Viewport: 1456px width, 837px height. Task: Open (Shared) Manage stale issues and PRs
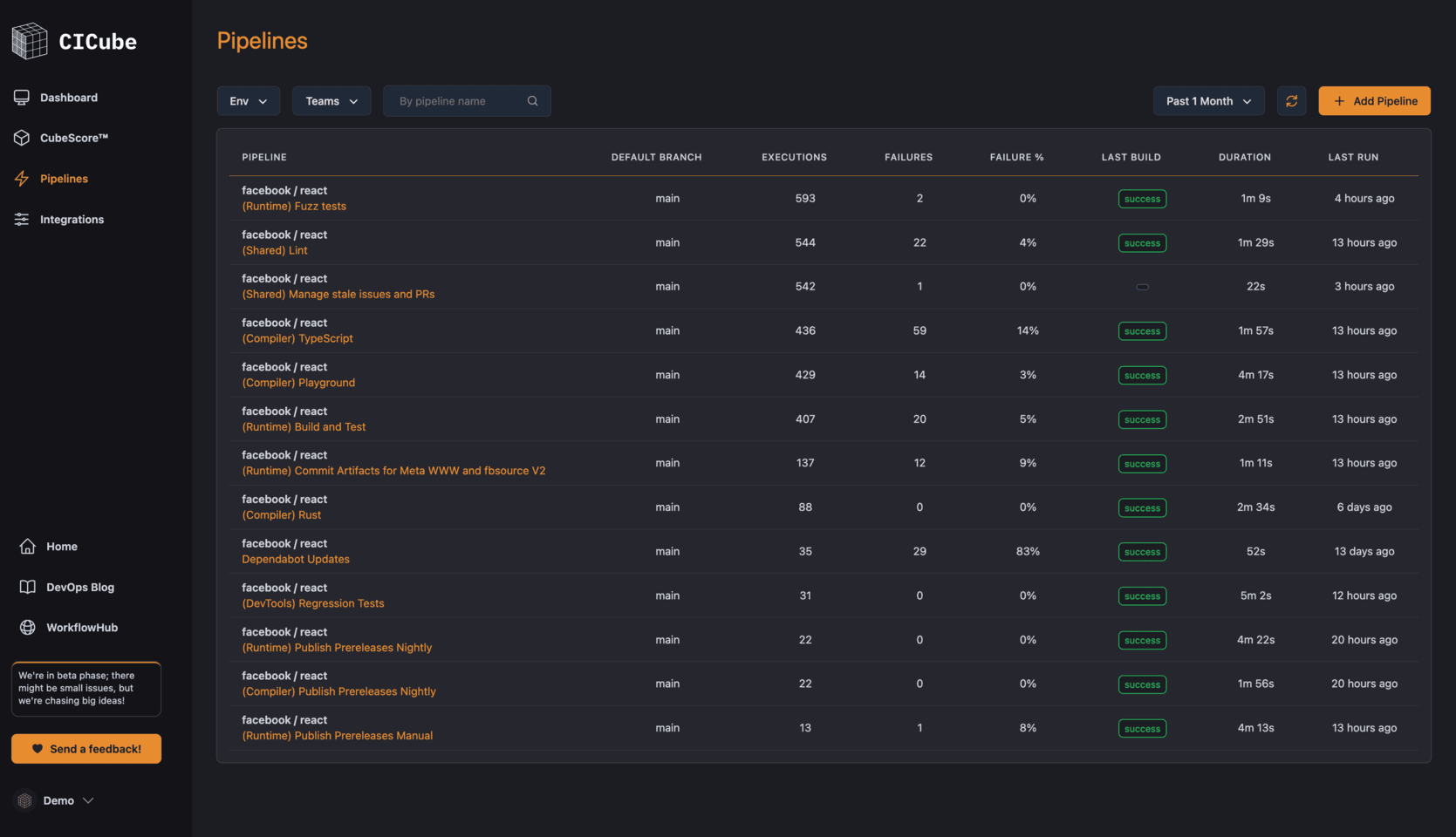[x=338, y=295]
